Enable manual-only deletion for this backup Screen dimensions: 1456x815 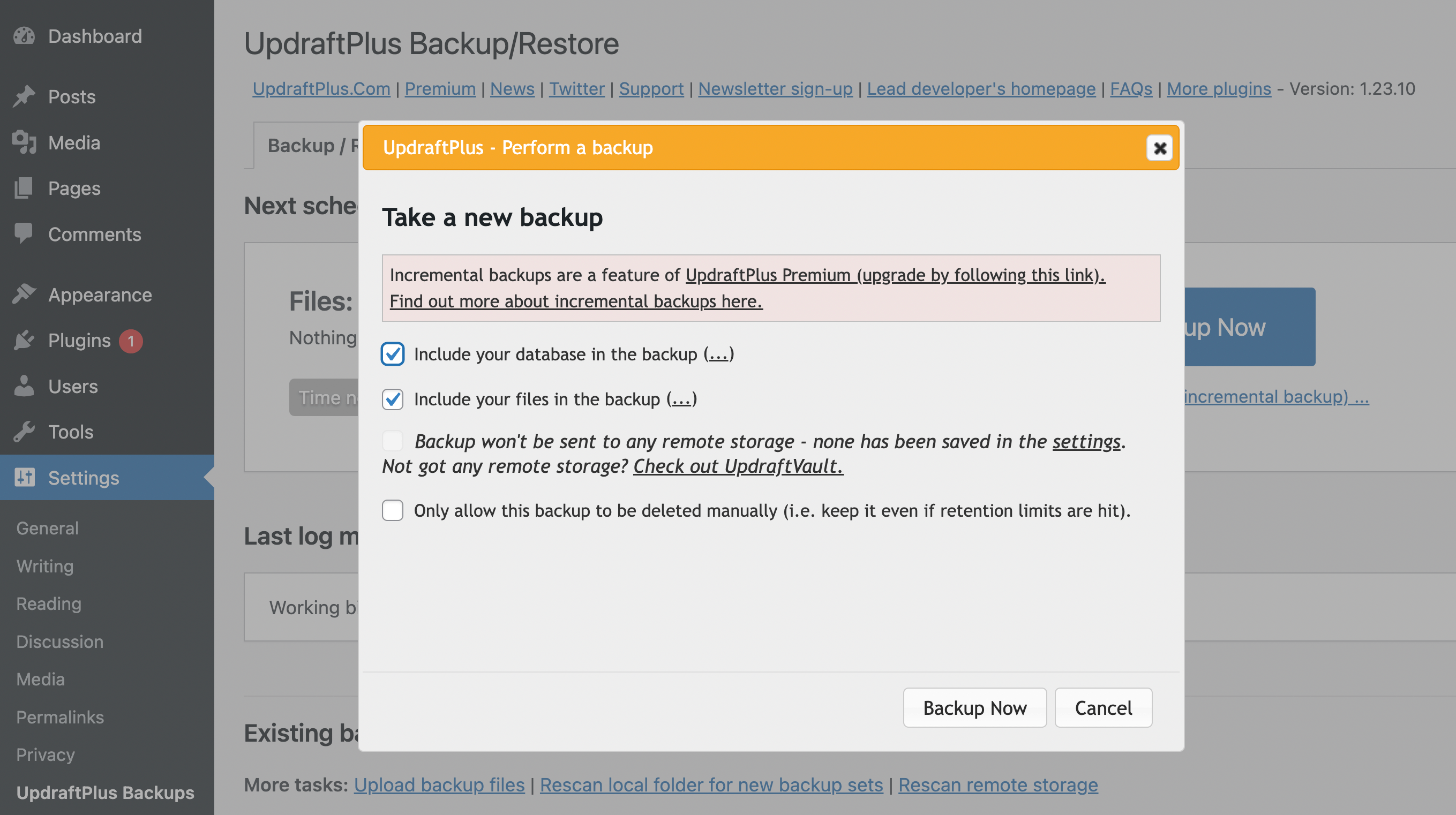click(392, 510)
